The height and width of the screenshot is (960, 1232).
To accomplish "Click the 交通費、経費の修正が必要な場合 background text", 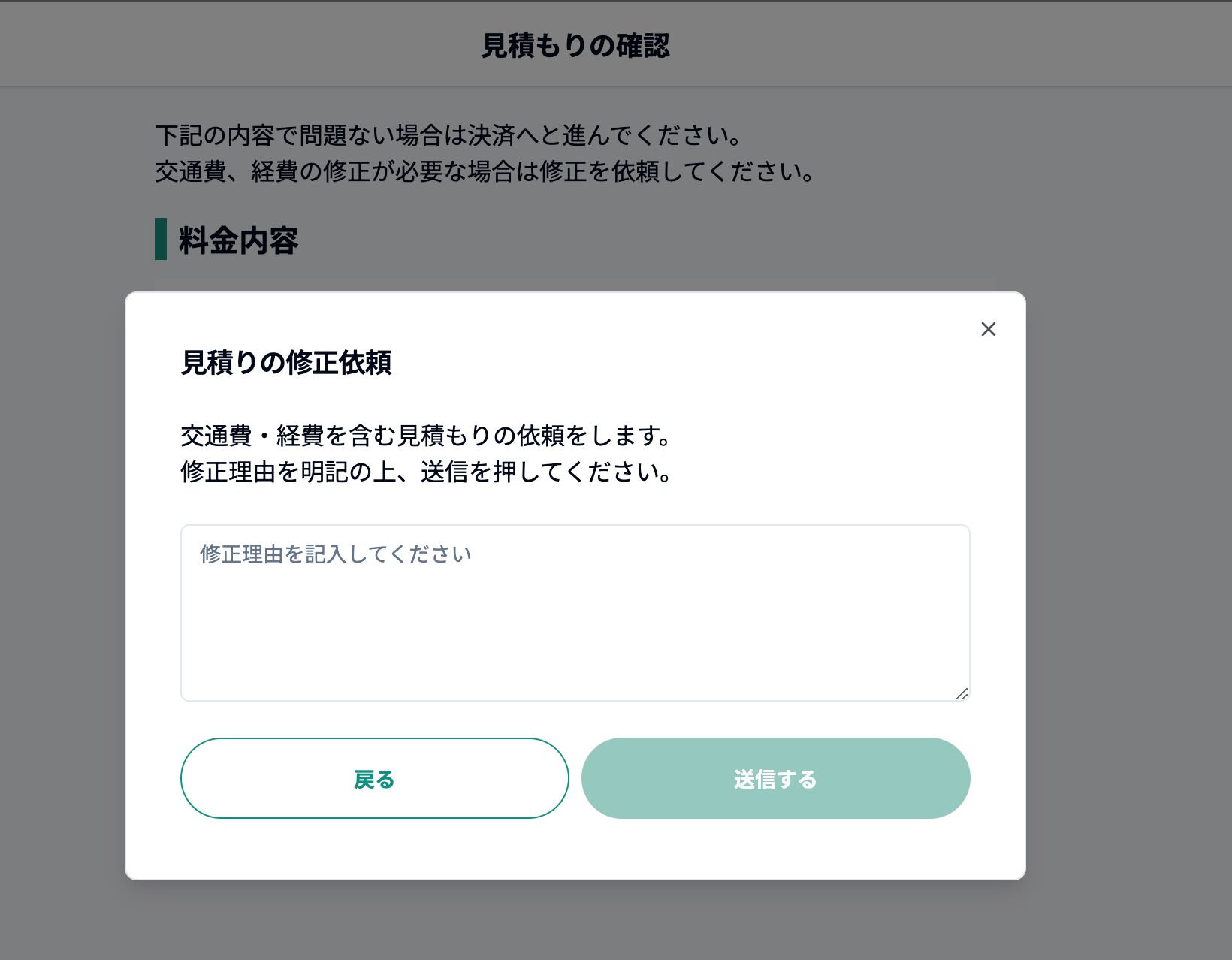I will point(485,172).
